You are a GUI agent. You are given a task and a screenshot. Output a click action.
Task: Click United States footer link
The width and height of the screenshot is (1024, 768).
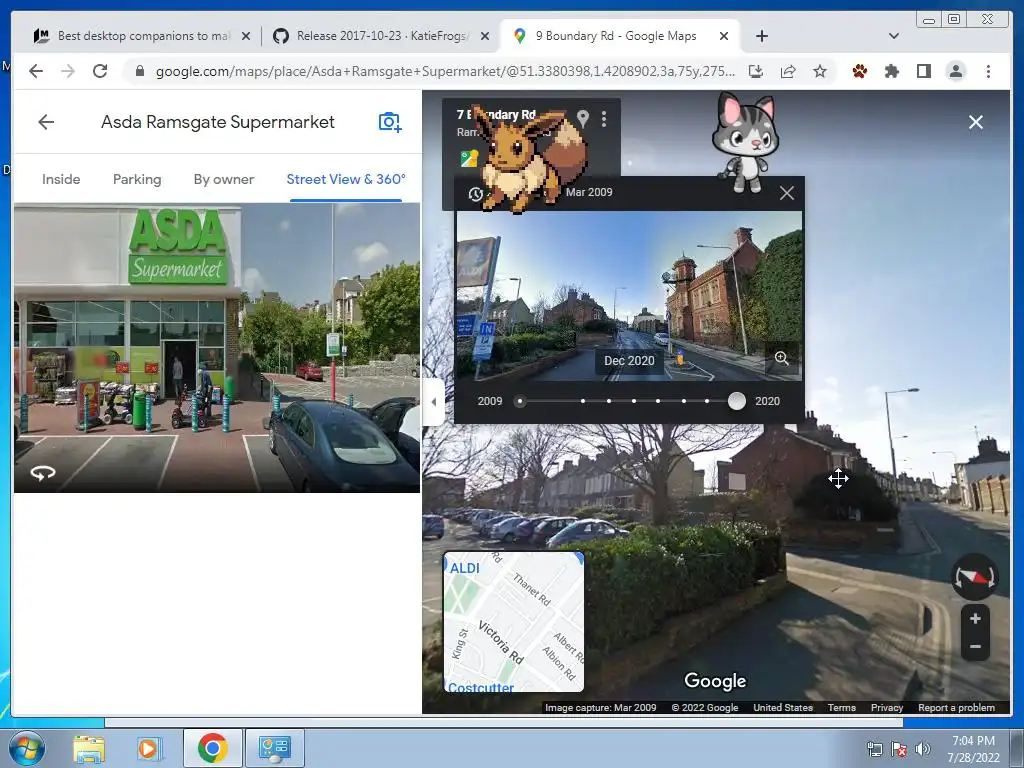coord(783,707)
